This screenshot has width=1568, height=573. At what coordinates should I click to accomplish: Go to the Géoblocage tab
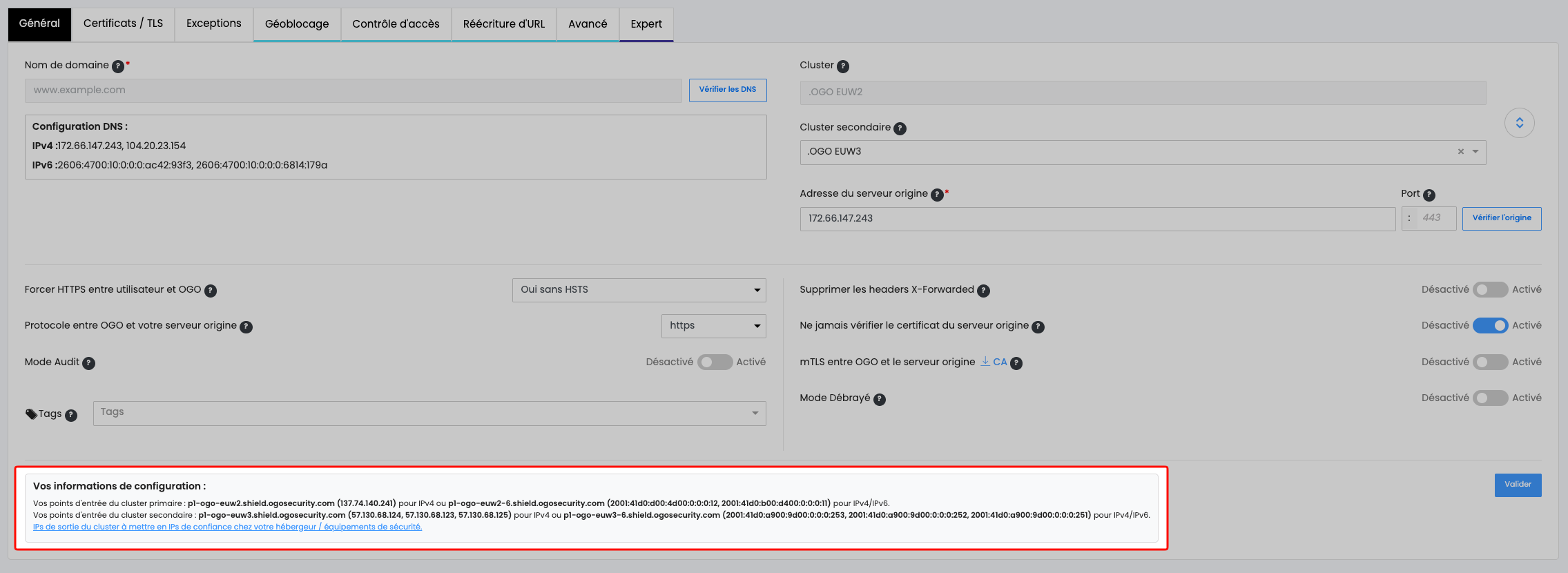(297, 25)
